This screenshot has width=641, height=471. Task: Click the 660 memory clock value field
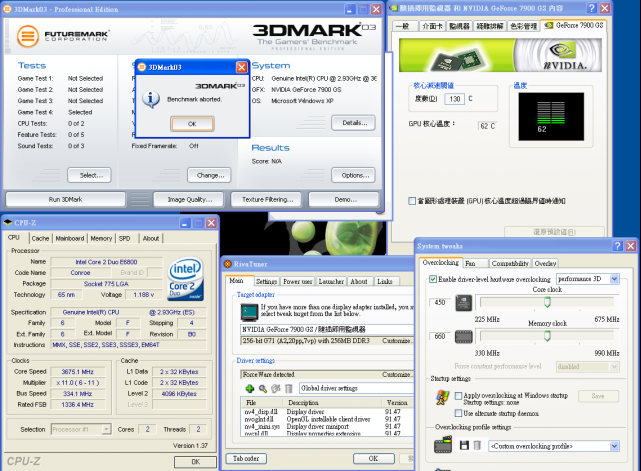click(x=440, y=336)
